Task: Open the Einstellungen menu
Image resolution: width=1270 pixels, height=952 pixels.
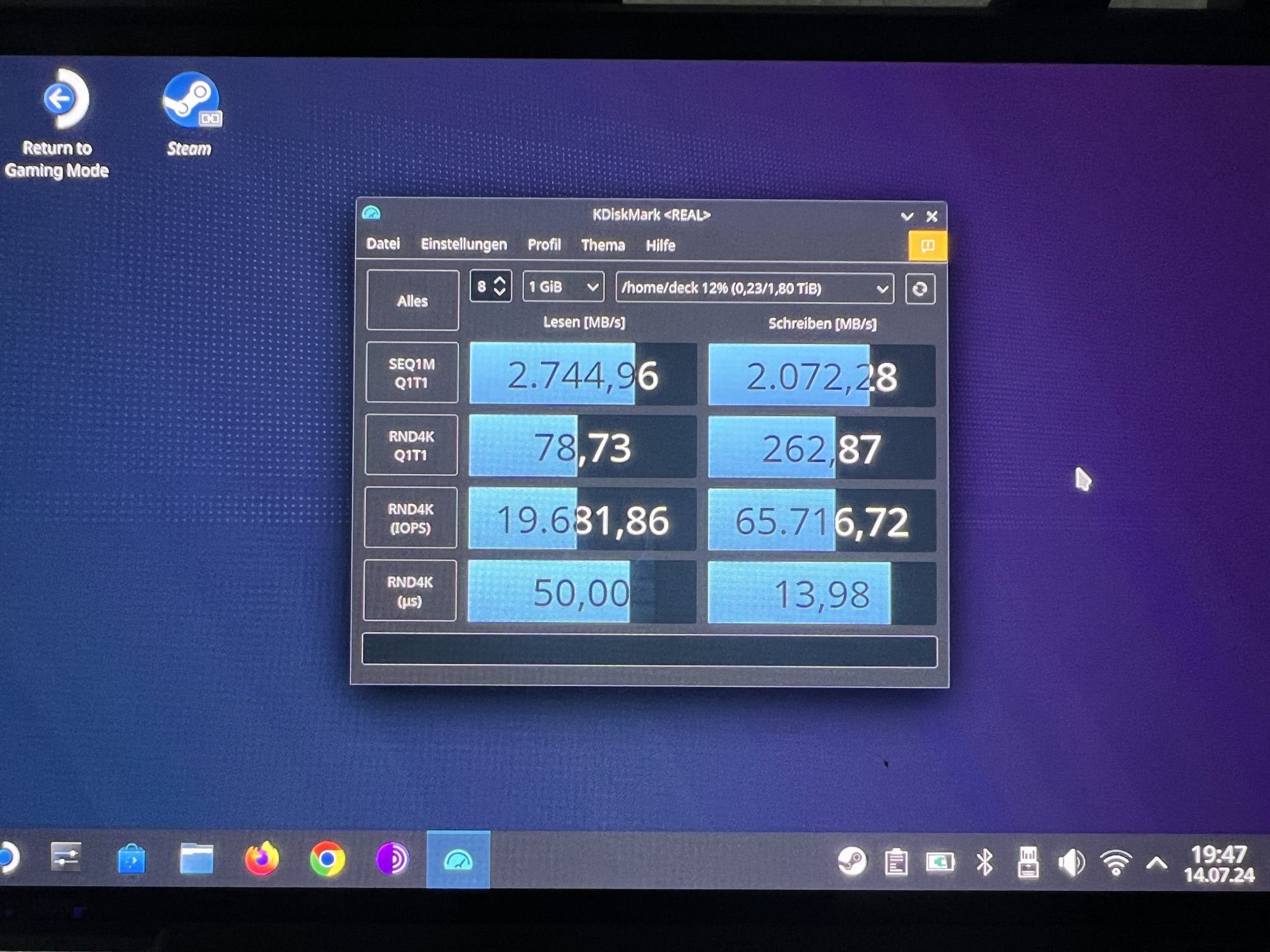Action: coord(463,244)
